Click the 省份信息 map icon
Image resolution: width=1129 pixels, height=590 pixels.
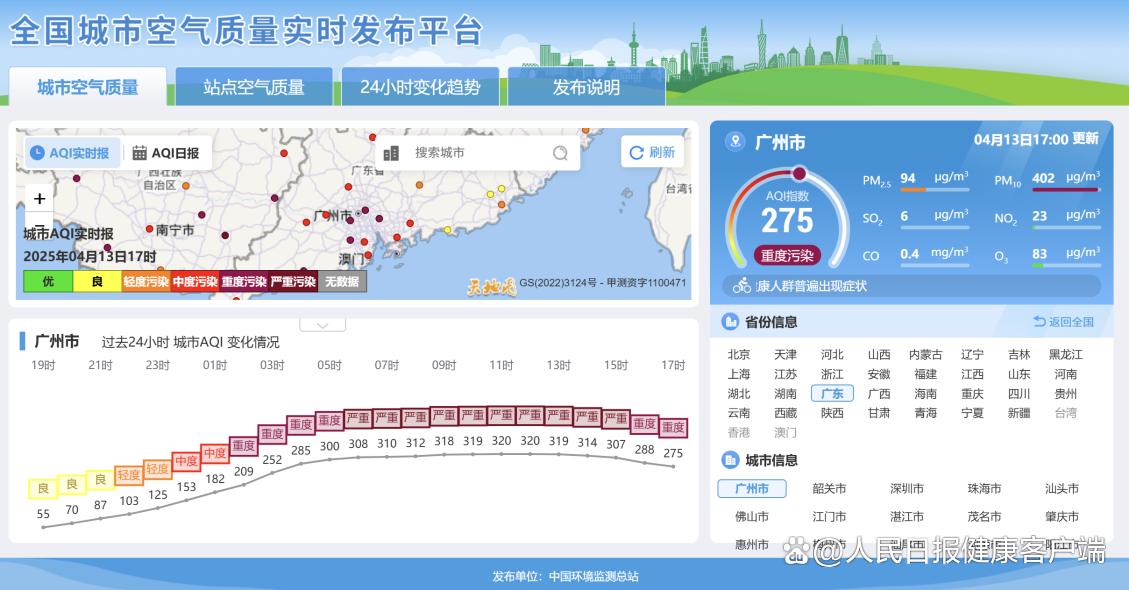coord(730,322)
